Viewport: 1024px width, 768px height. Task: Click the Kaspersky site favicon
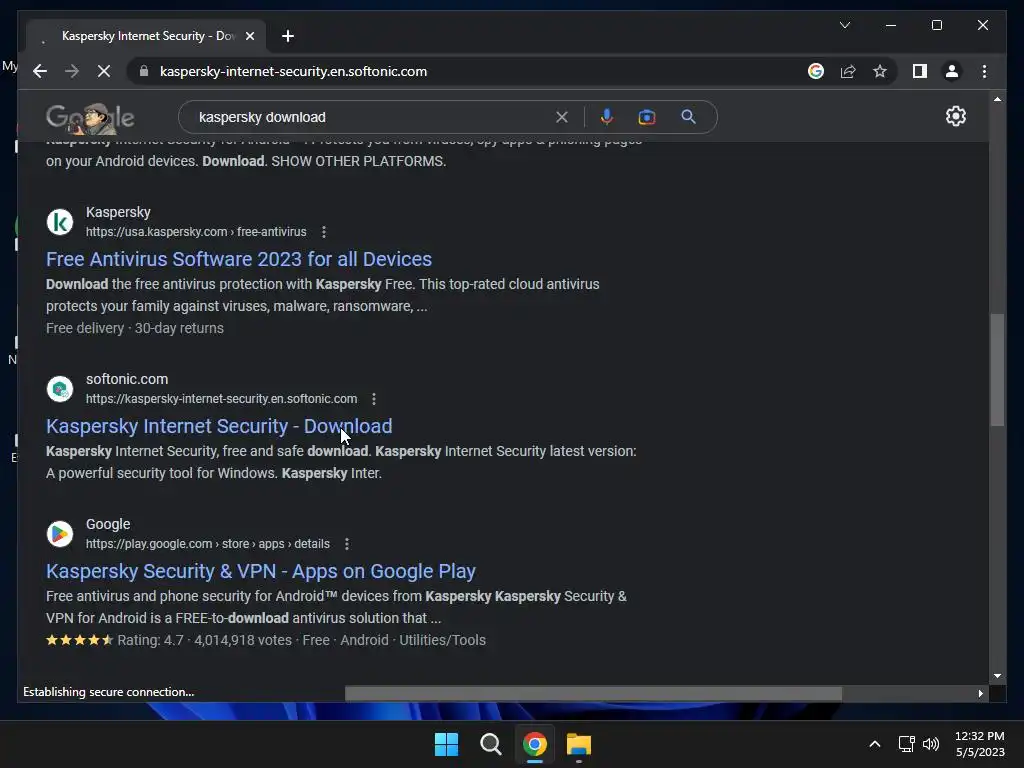click(59, 222)
